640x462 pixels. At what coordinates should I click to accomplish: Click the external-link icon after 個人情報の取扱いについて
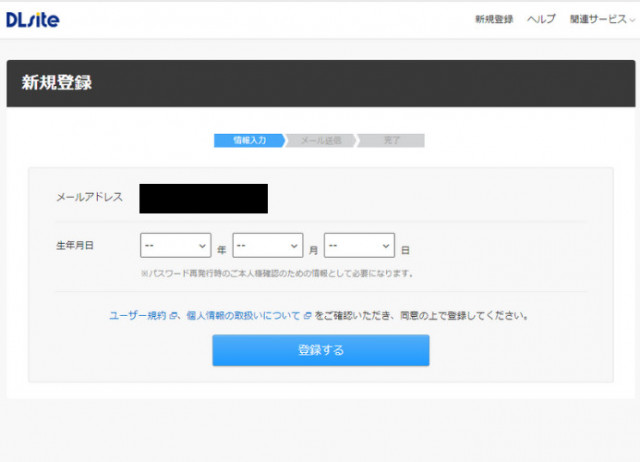(x=307, y=316)
